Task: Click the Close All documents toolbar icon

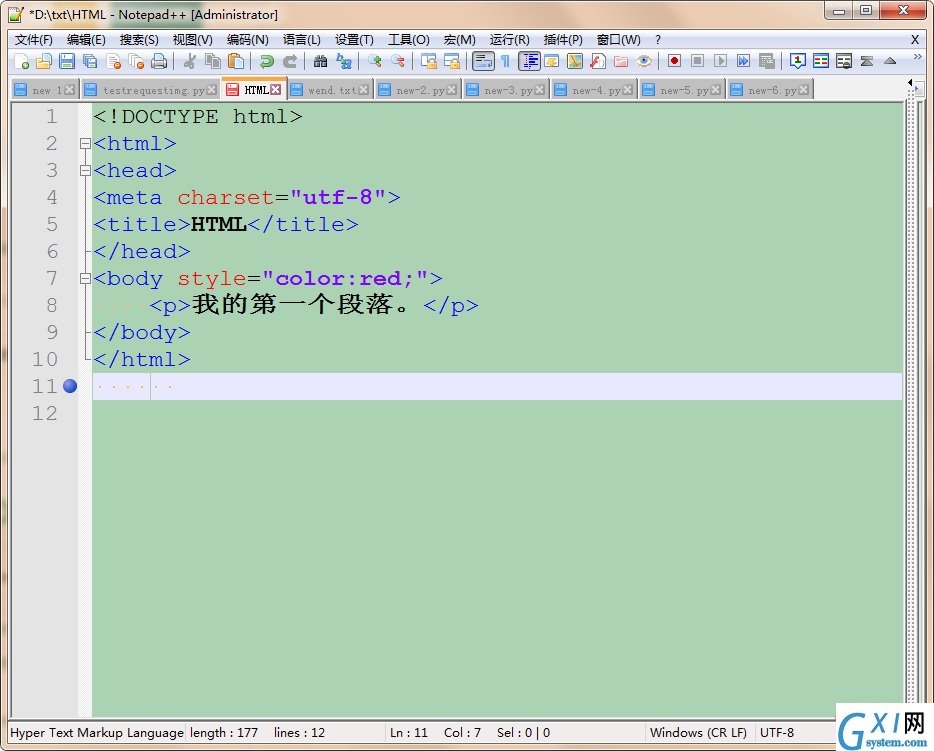Action: point(136,61)
